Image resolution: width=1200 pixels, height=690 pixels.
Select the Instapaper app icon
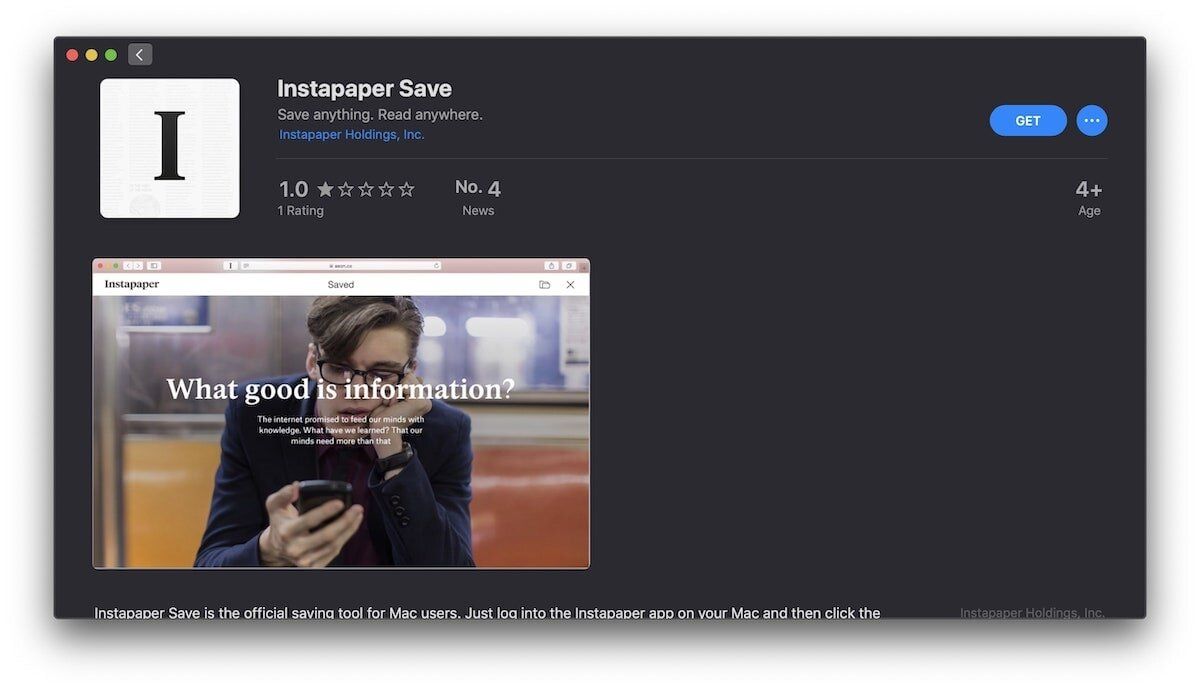click(x=169, y=148)
